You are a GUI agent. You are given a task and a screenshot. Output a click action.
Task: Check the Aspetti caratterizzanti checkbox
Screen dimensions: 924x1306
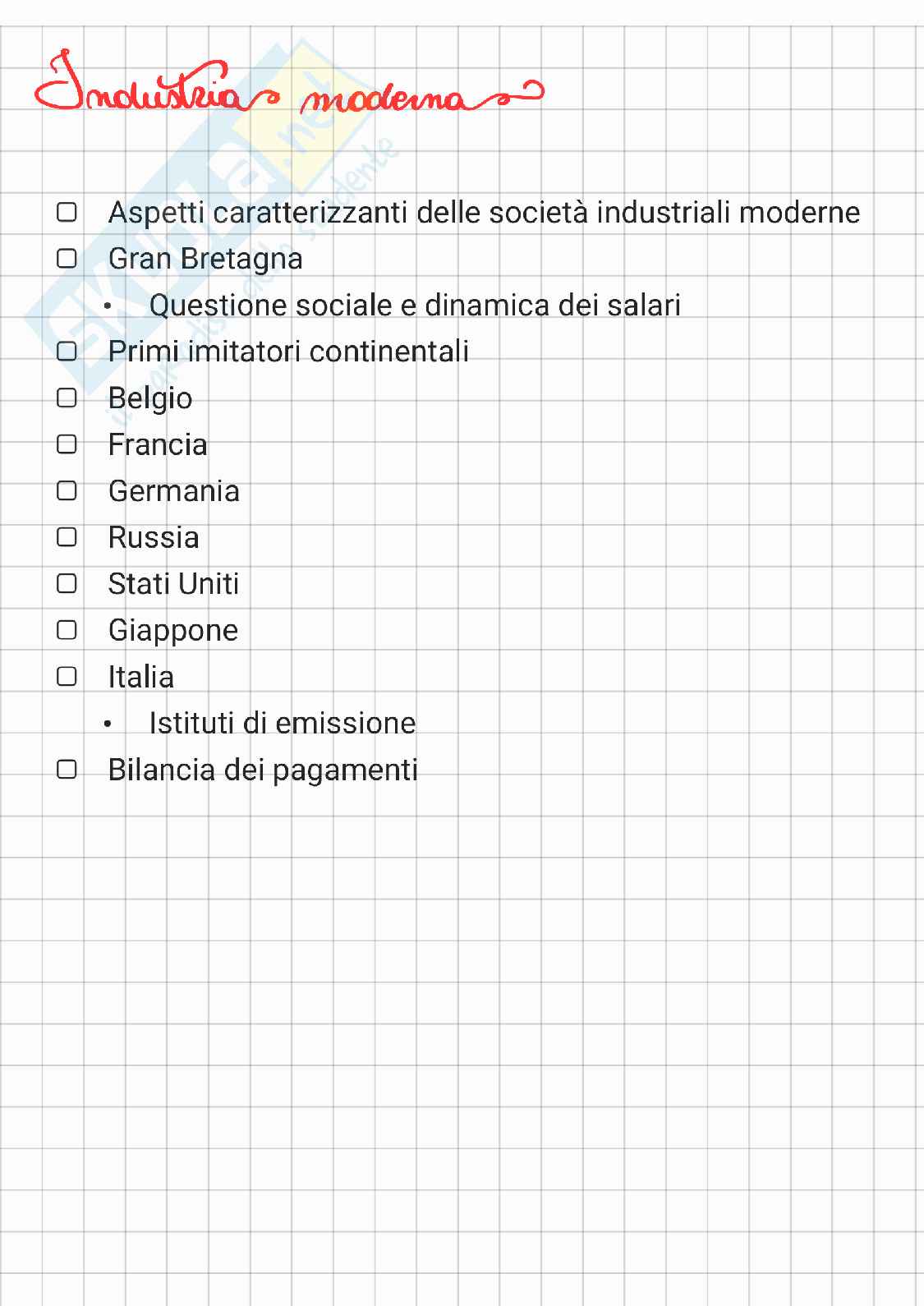coord(67,213)
